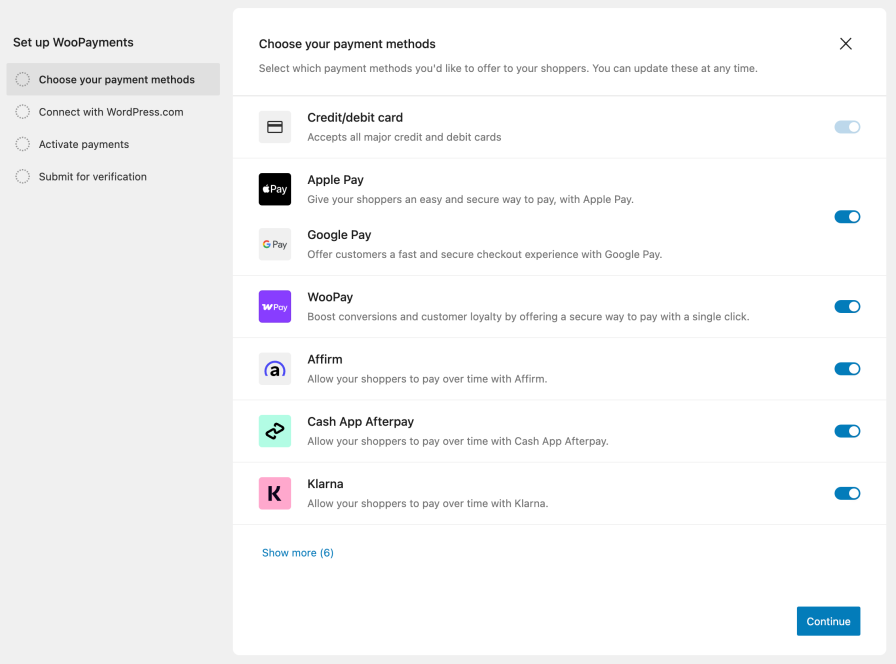The image size is (896, 664).
Task: Click the Google Pay logo icon
Action: point(275,244)
